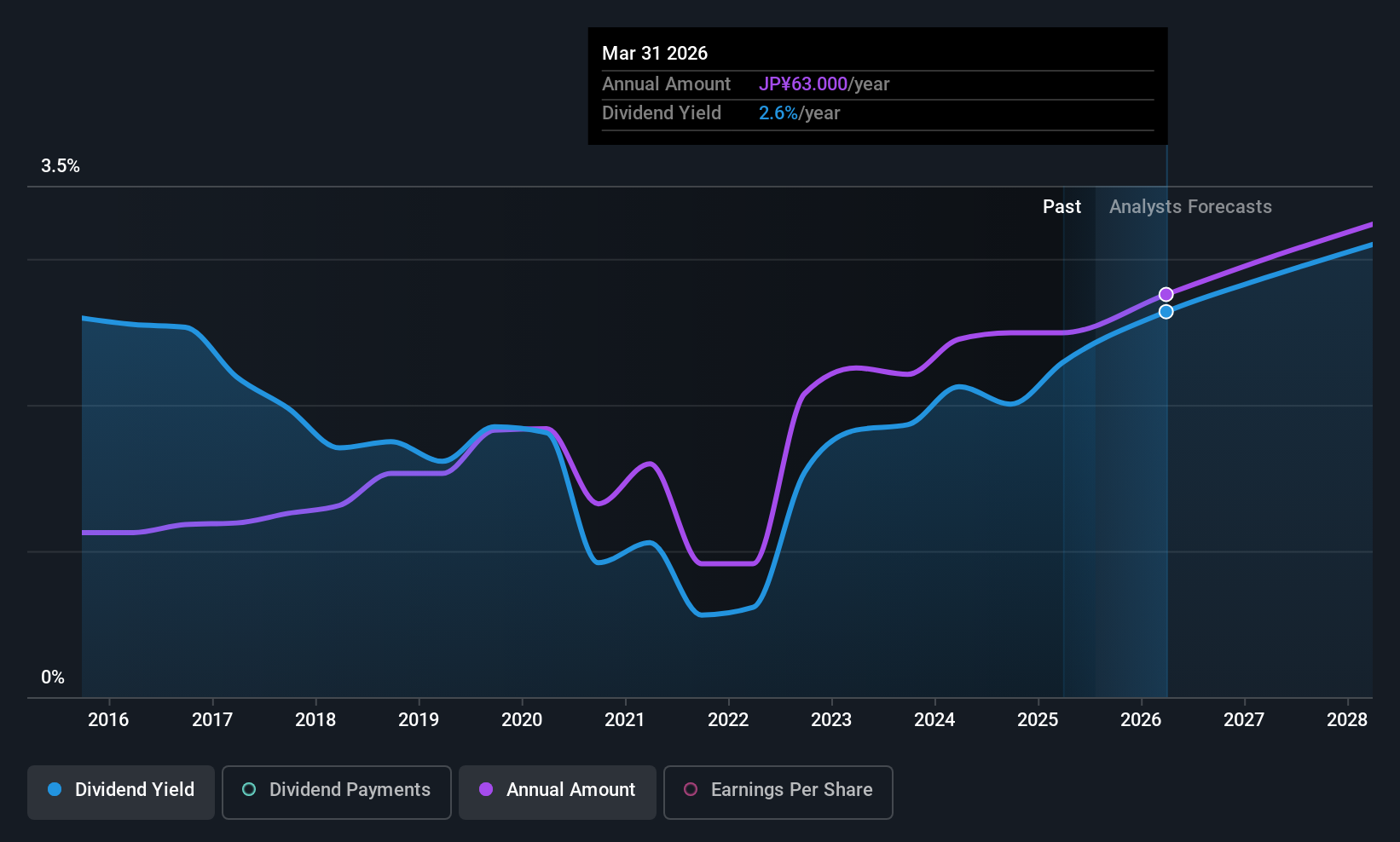Image resolution: width=1400 pixels, height=842 pixels.
Task: Click the blue Dividend Yield data point marker
Action: [x=1166, y=312]
